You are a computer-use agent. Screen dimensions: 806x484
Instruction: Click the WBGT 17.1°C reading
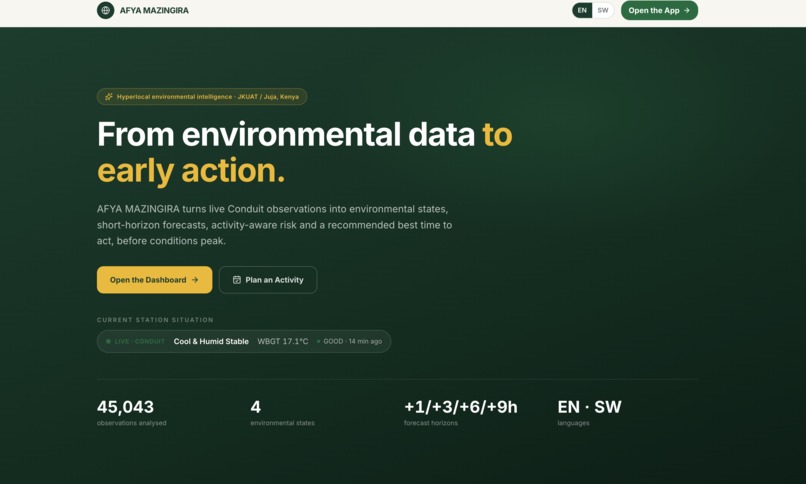pyautogui.click(x=283, y=341)
